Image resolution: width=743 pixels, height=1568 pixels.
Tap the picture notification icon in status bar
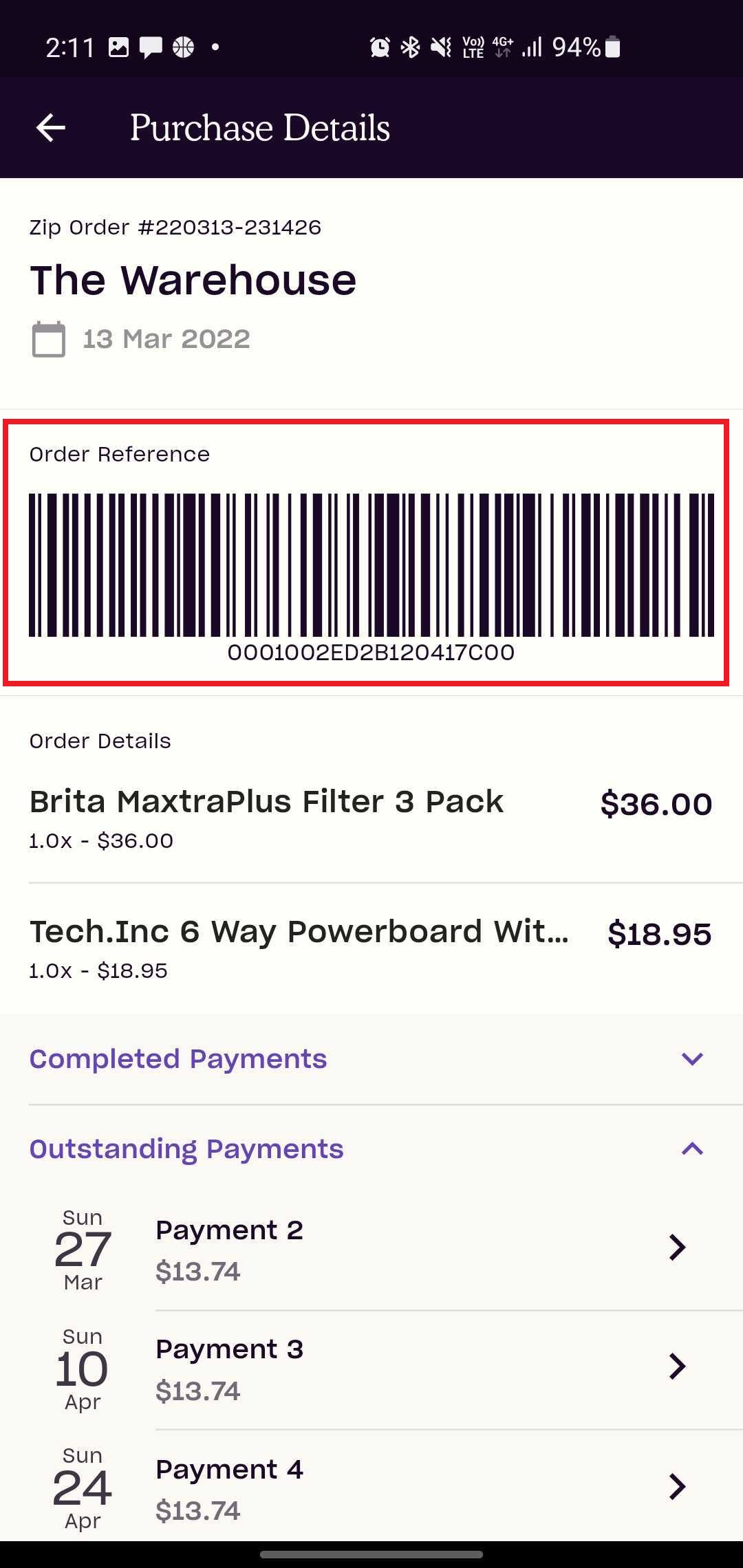tap(118, 47)
